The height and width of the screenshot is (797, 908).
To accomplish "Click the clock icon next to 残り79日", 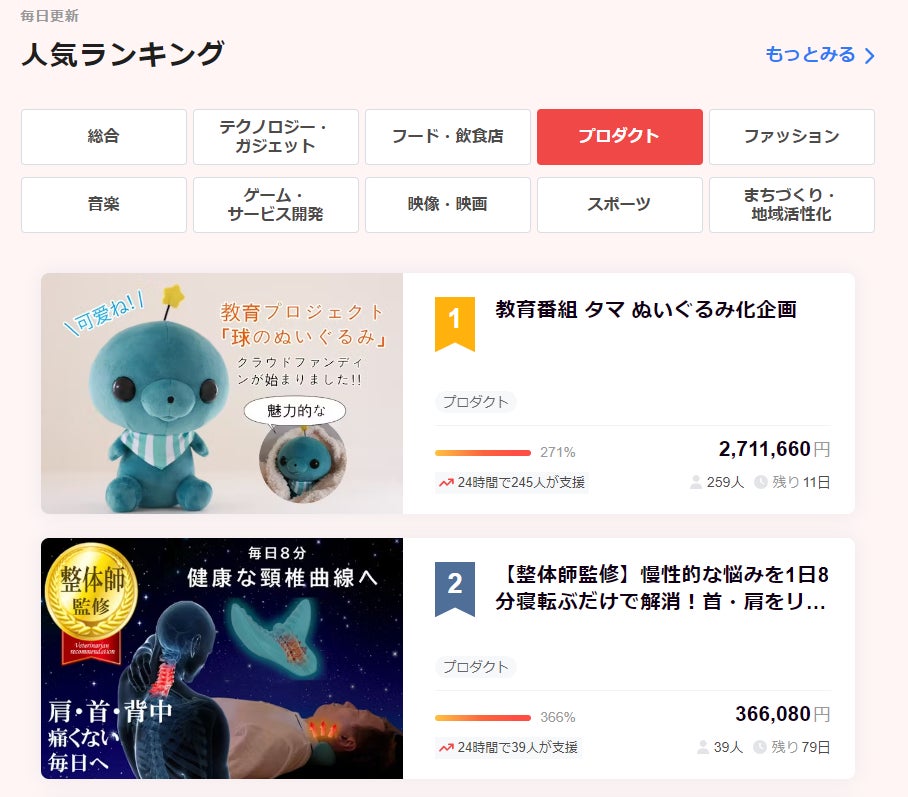I will tap(760, 747).
